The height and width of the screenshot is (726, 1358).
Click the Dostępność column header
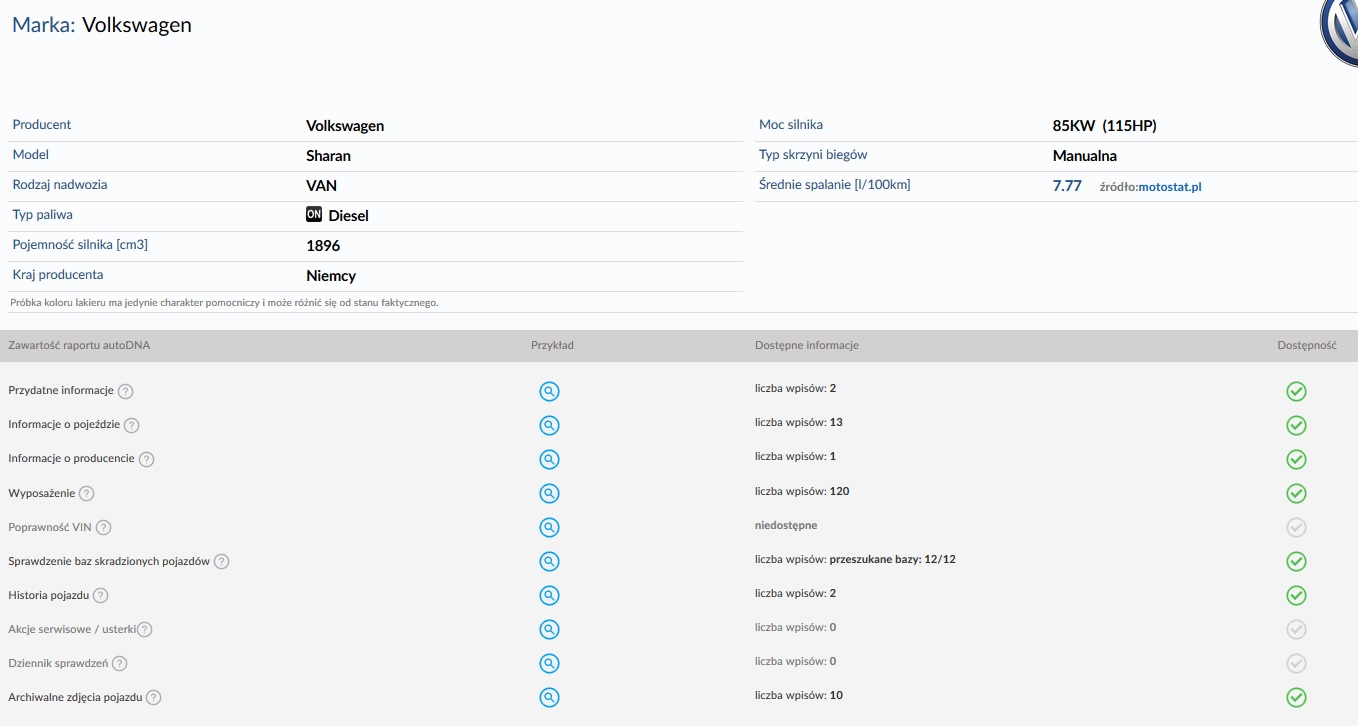[1306, 345]
